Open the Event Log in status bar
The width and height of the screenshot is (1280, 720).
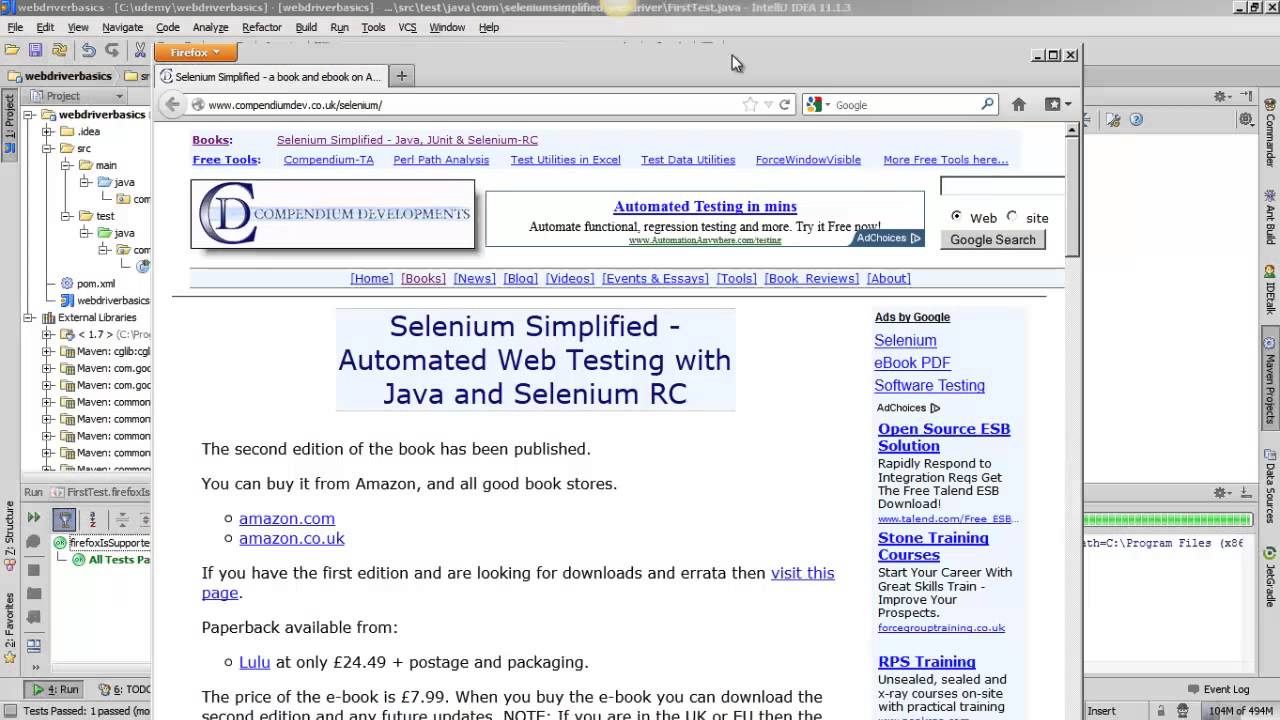[1219, 689]
